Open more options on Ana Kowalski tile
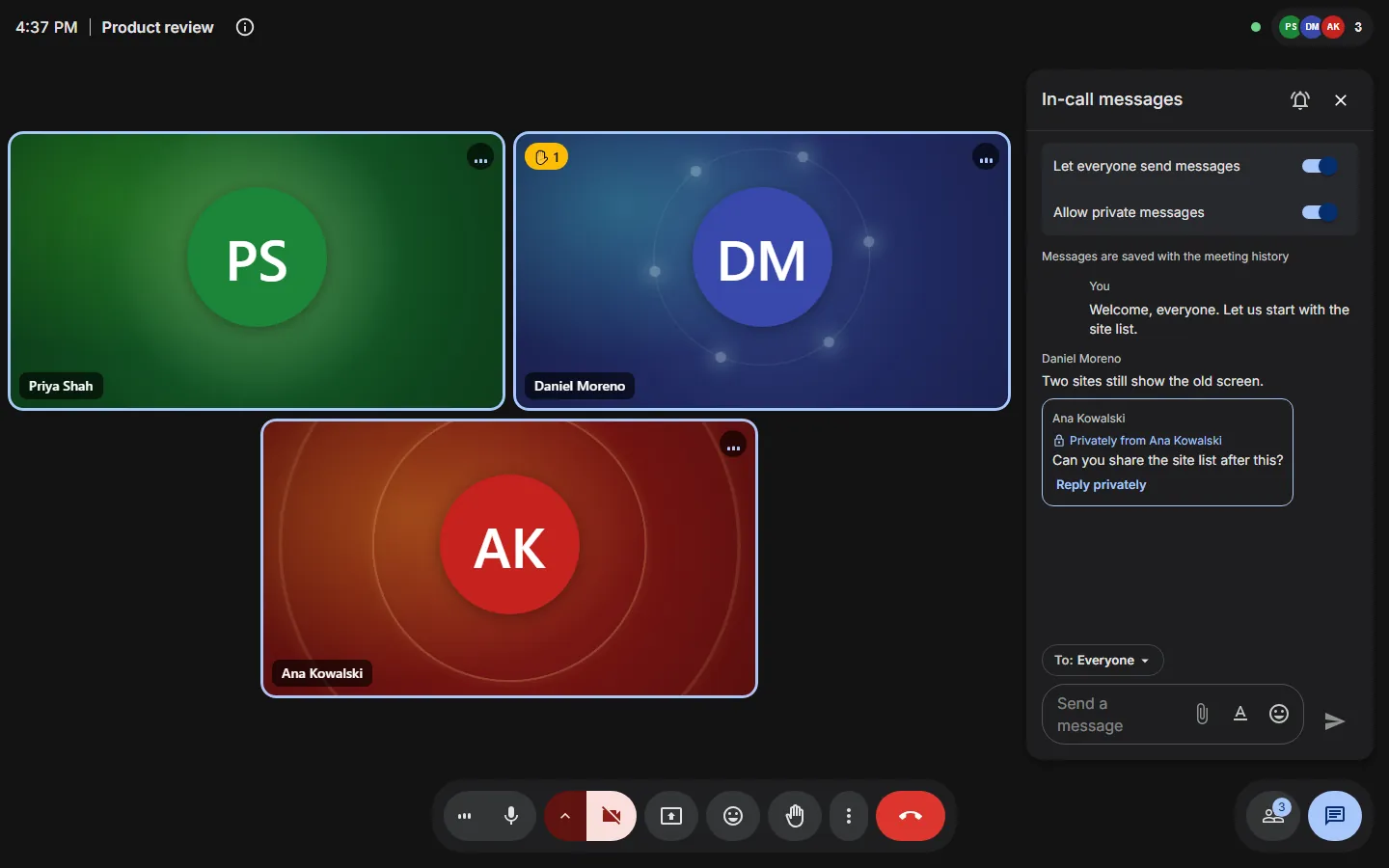The image size is (1389, 868). pos(733,445)
